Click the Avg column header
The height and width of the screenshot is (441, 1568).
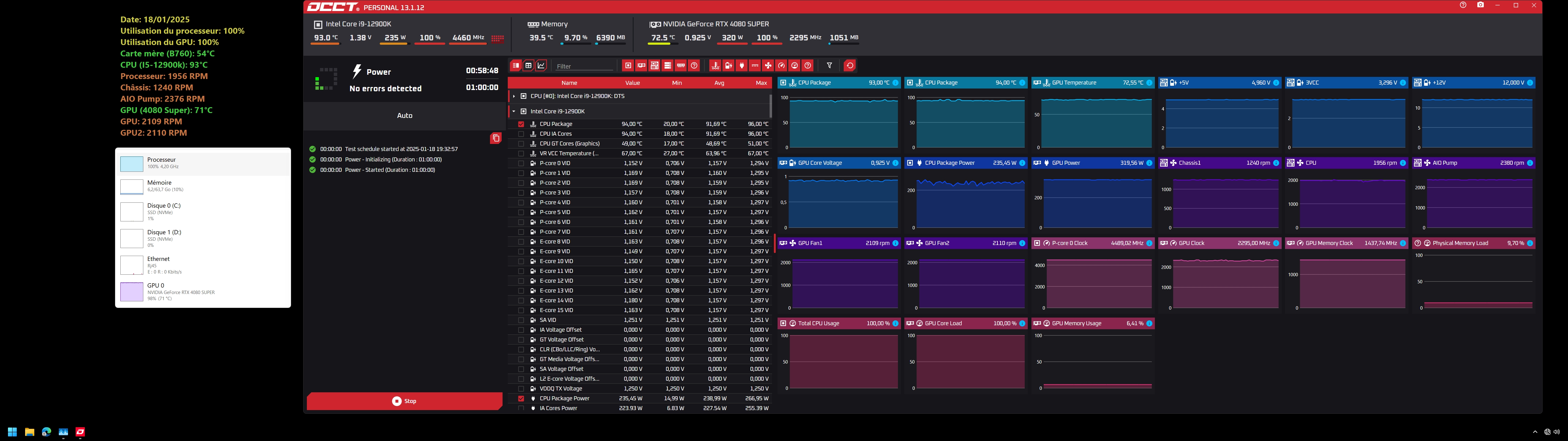(719, 83)
